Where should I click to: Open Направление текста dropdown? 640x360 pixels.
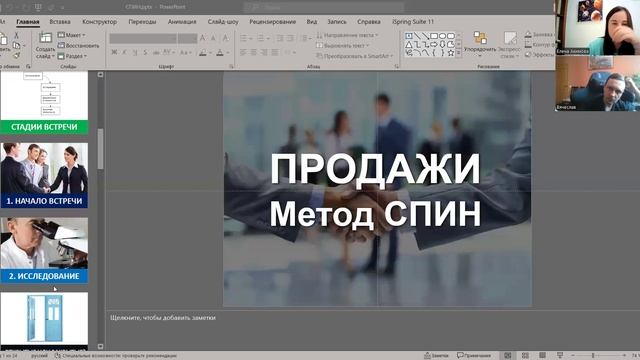point(347,36)
